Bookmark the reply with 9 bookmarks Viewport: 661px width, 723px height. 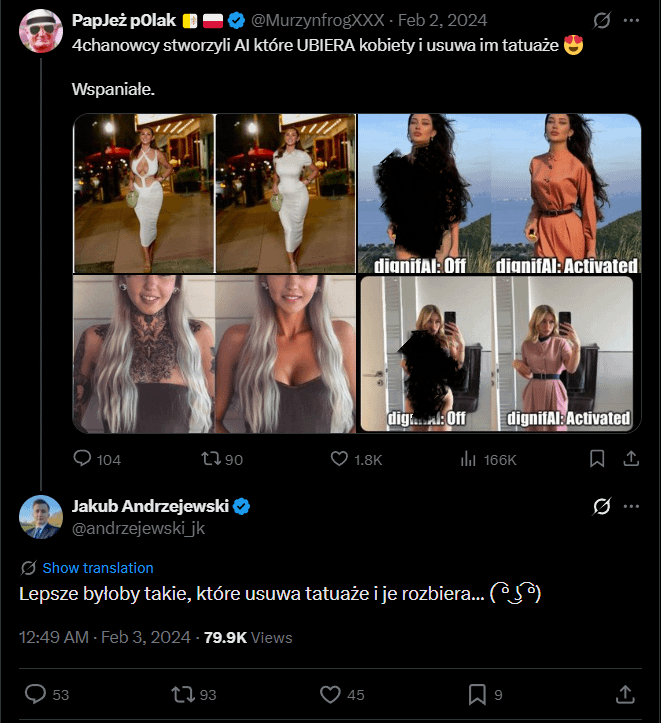tap(477, 694)
